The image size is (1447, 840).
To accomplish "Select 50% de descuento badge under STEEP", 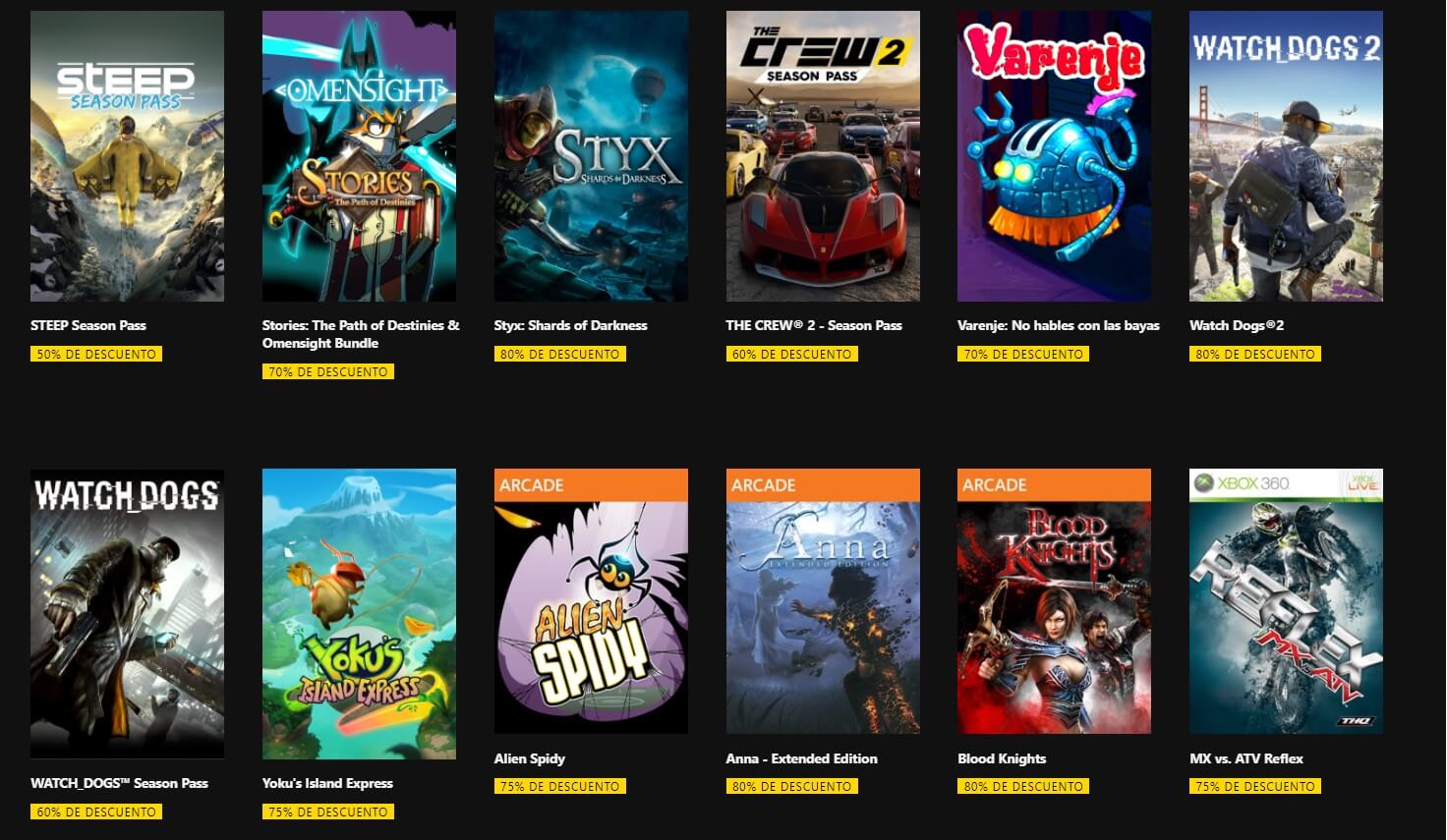I will (x=96, y=354).
